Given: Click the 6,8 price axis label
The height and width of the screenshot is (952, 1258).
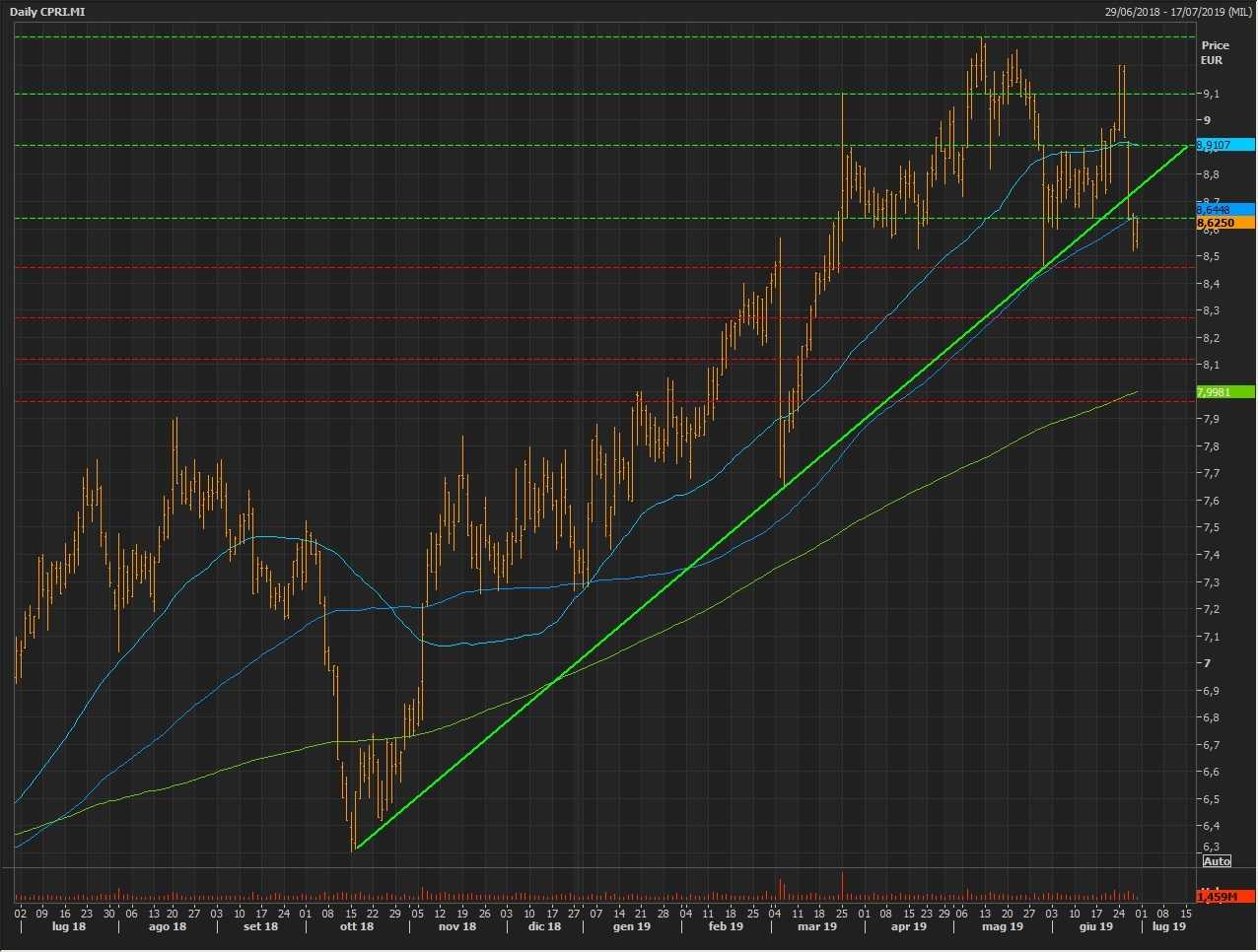Looking at the screenshot, I should [x=1210, y=717].
